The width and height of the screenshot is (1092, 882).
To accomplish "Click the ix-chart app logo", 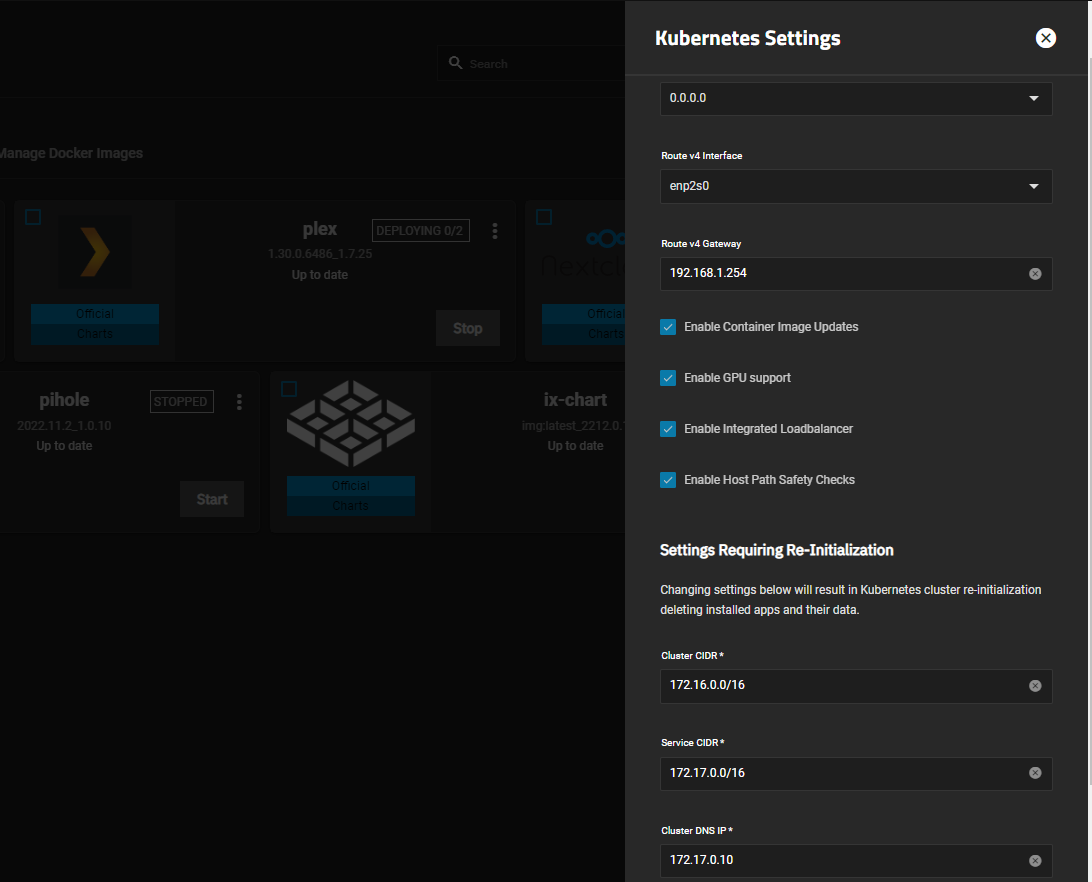I will tap(351, 424).
